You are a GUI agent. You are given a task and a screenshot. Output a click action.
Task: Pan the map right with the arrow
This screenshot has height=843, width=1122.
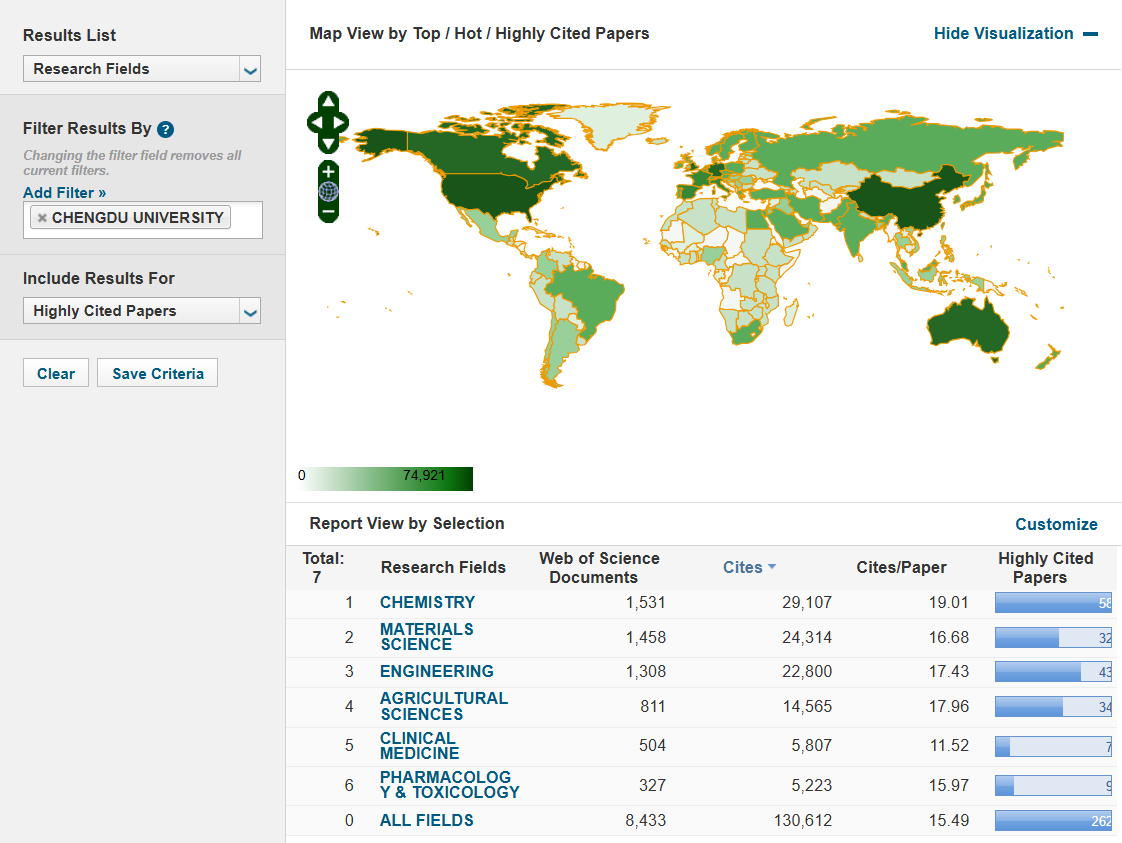pos(341,123)
